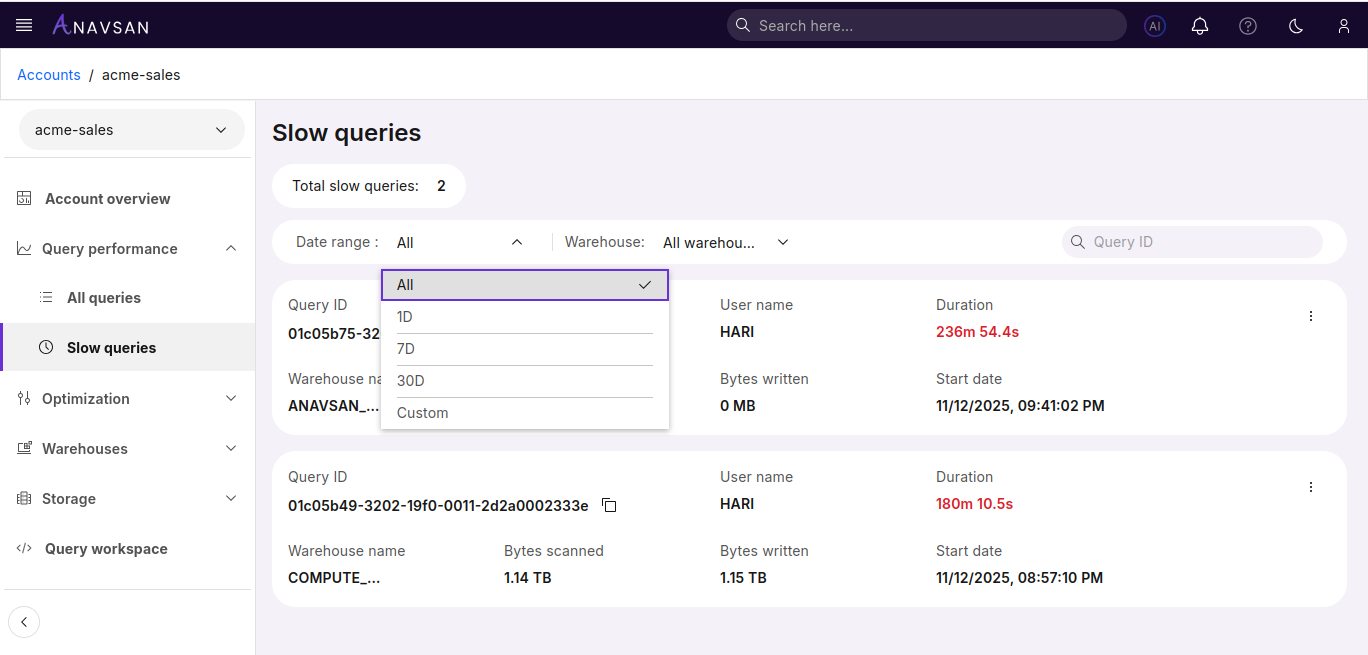Open the acme-sales account dropdown
This screenshot has width=1368, height=655.
coord(131,130)
